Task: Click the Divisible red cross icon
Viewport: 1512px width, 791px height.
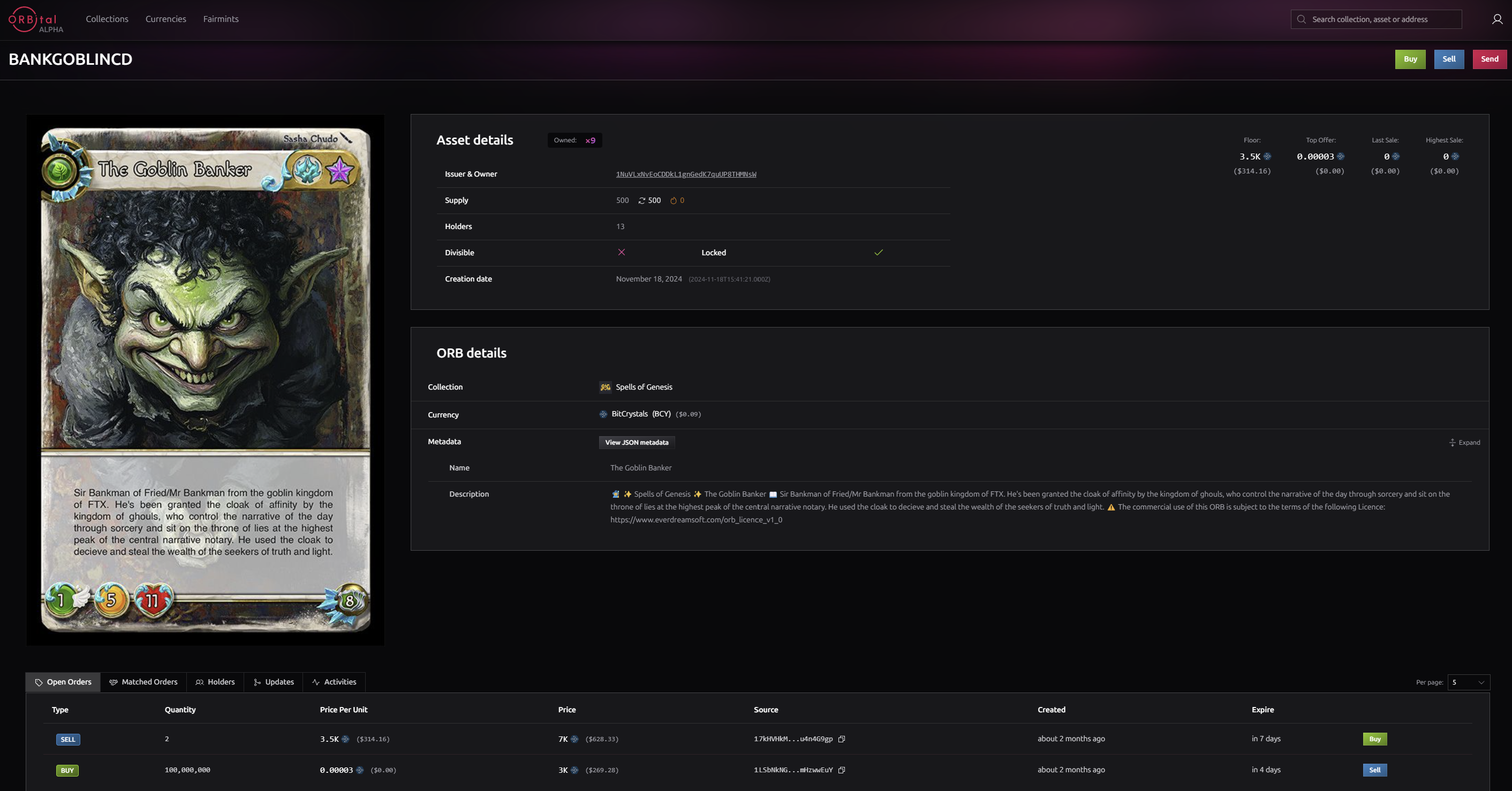Action: pos(622,252)
